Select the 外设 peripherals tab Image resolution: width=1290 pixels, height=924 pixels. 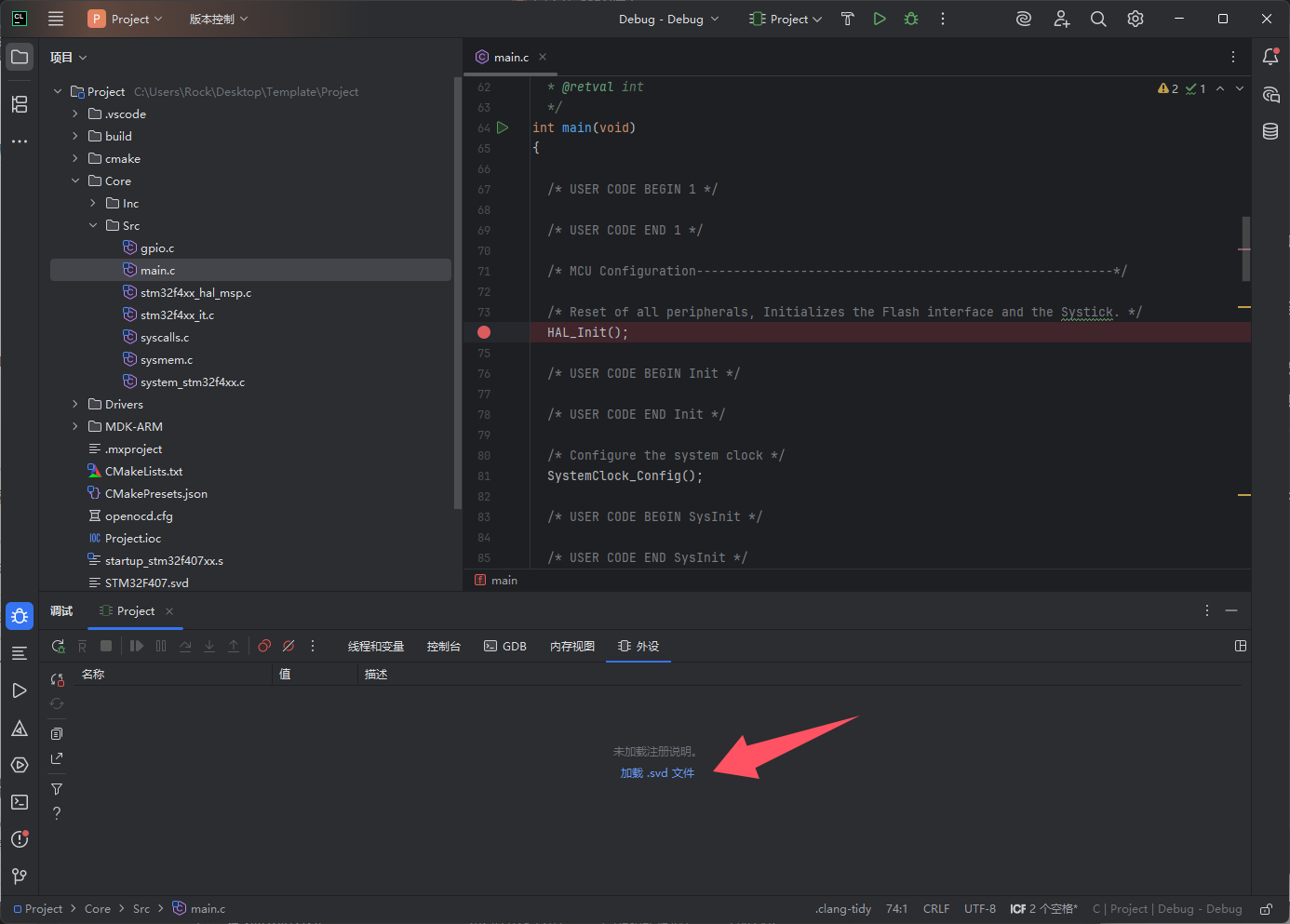click(x=638, y=646)
